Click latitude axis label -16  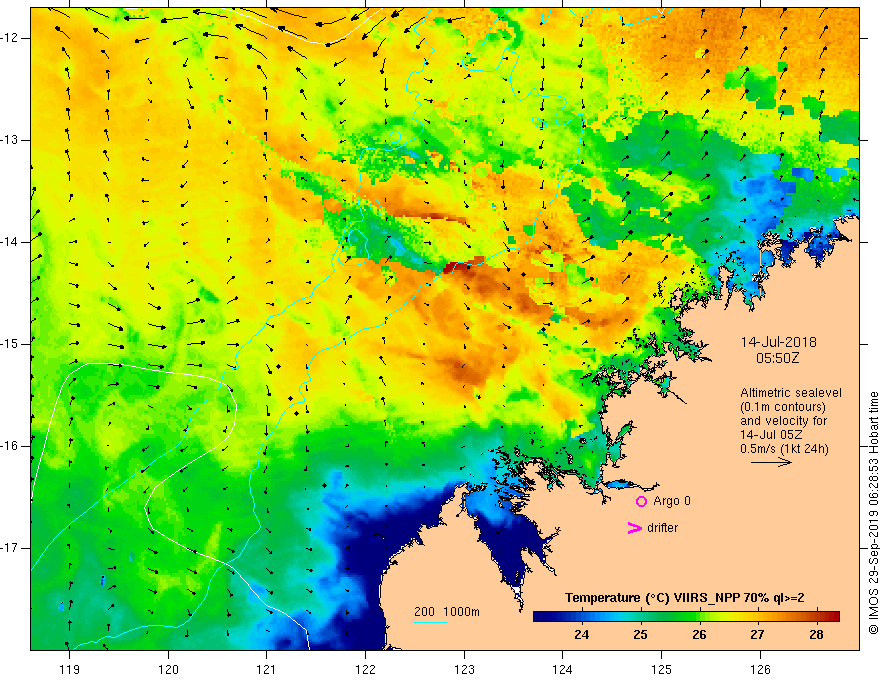(x=11, y=446)
